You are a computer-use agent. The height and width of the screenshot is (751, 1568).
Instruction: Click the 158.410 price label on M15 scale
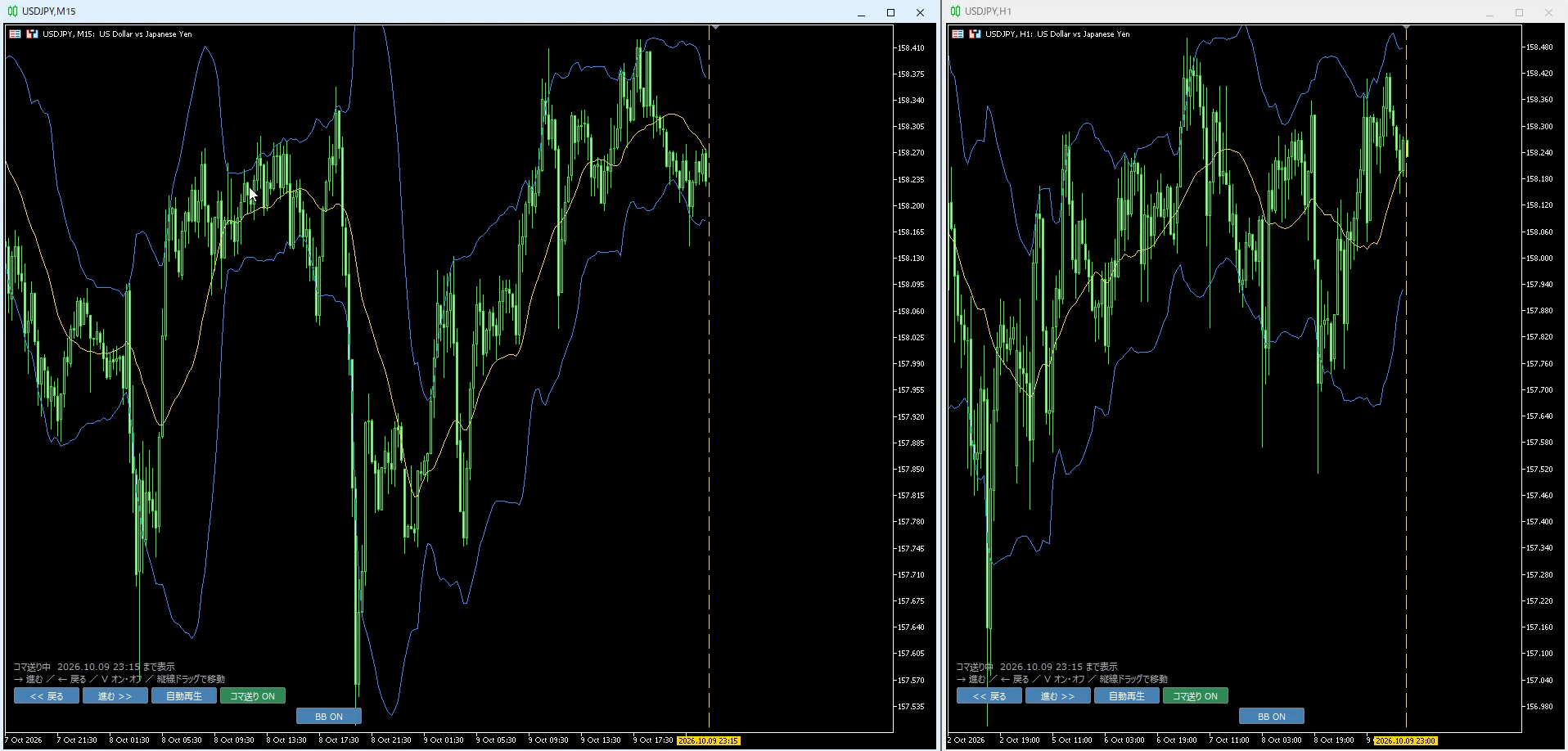coord(911,48)
